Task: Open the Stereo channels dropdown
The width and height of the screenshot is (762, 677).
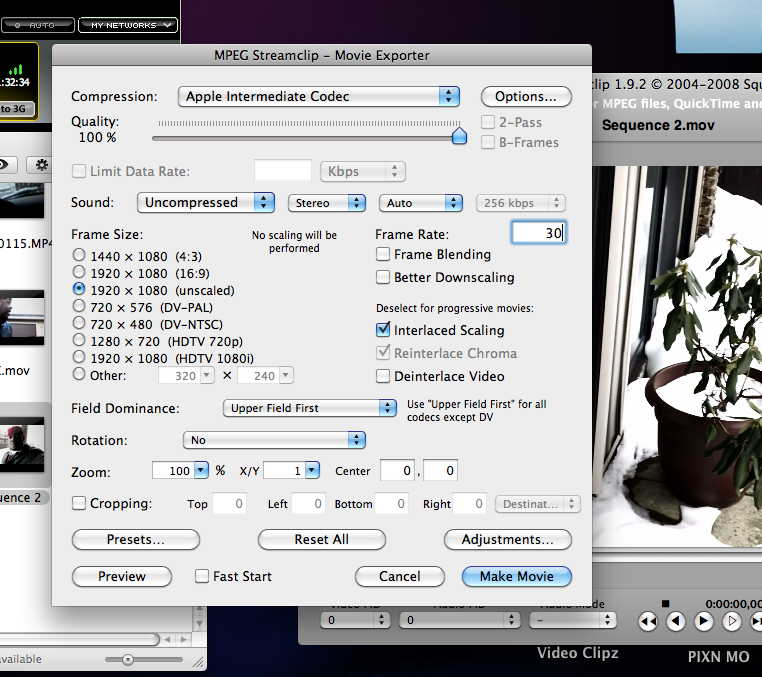Action: (x=327, y=203)
